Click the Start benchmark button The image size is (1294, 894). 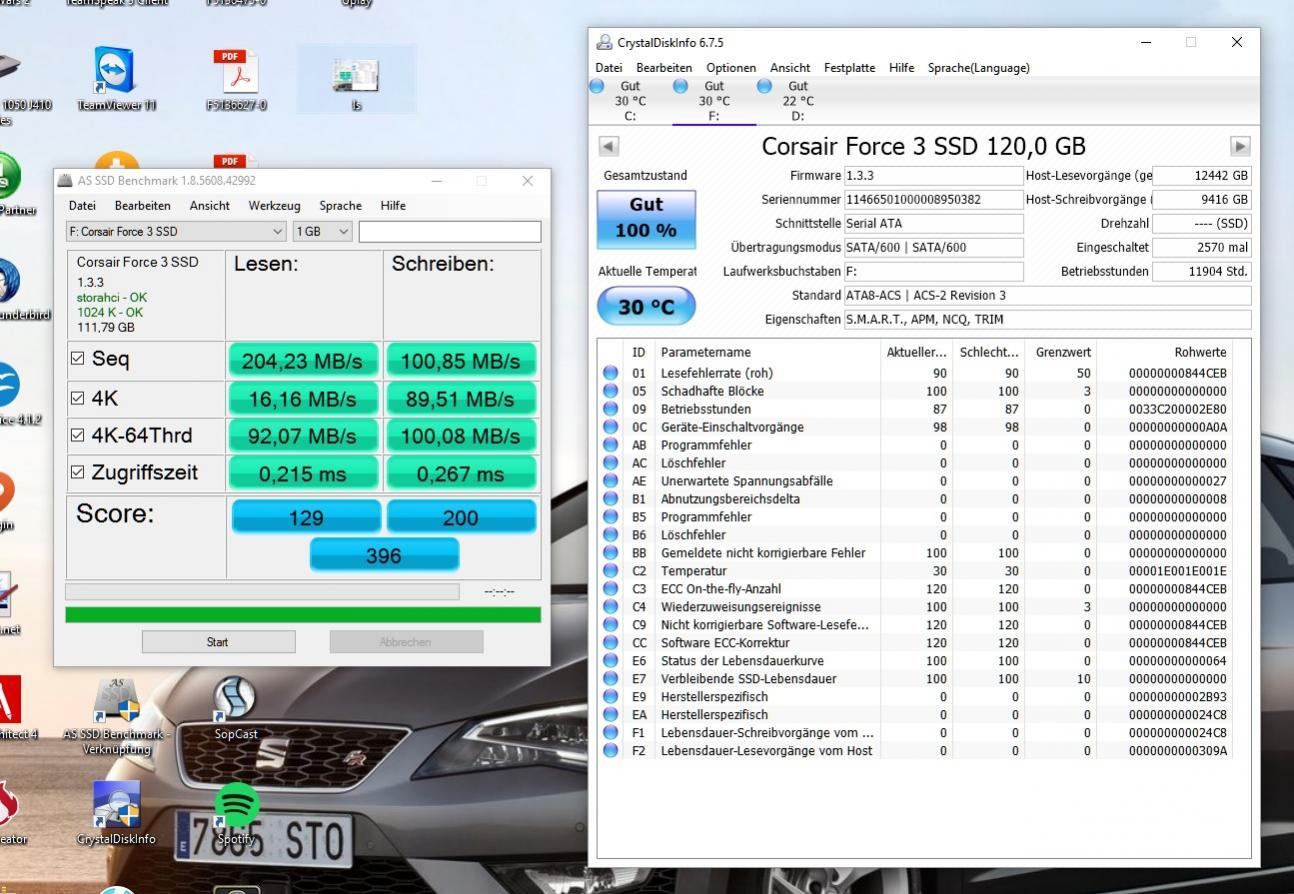(218, 642)
